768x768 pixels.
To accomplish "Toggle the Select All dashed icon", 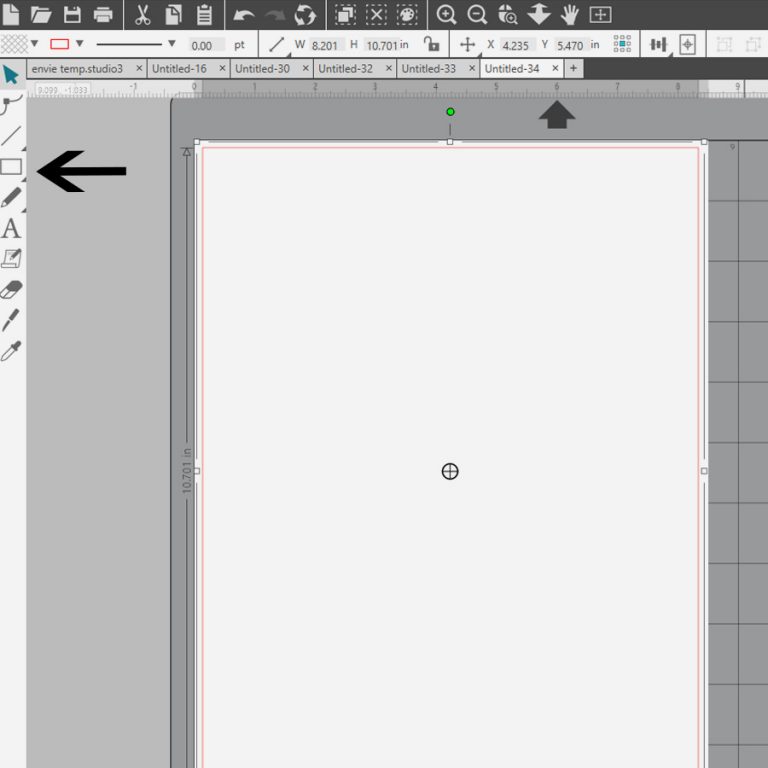I will click(x=345, y=15).
